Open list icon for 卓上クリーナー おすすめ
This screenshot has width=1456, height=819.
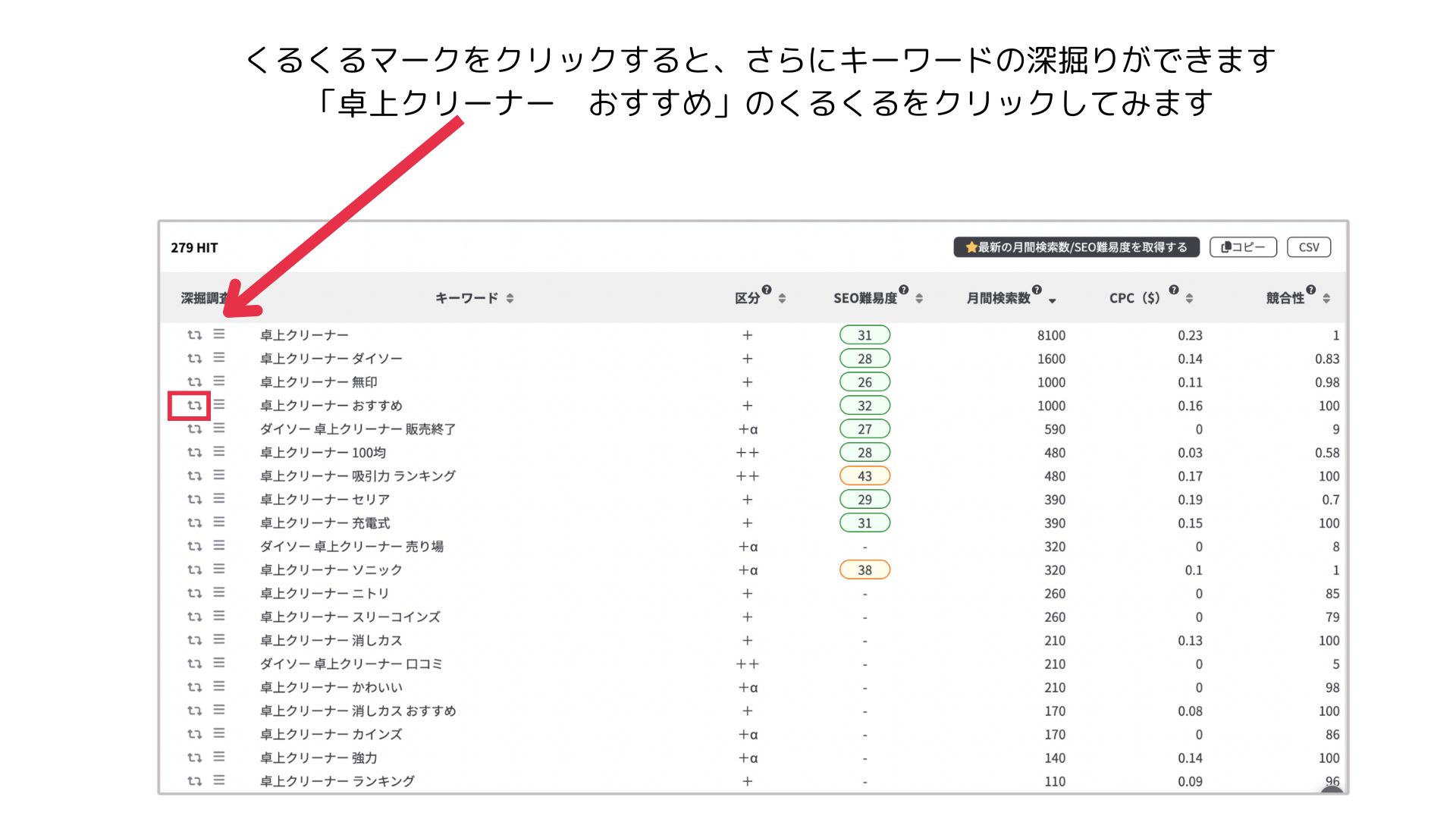coord(219,405)
